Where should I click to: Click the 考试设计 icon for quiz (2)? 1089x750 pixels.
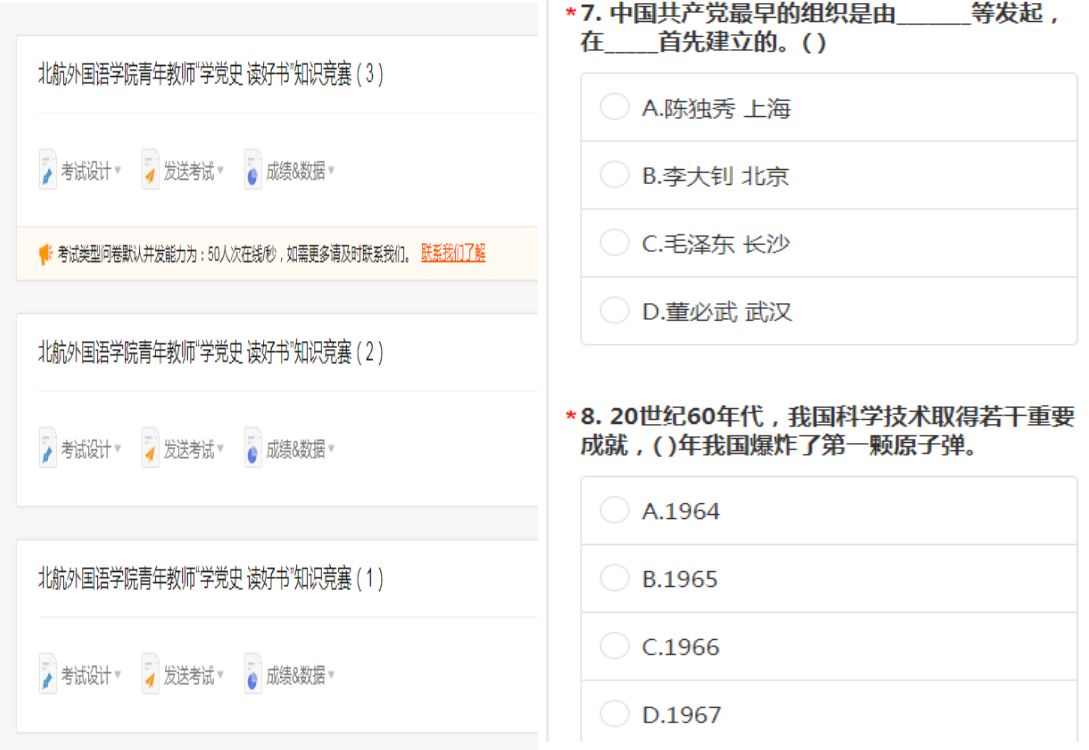click(x=47, y=448)
